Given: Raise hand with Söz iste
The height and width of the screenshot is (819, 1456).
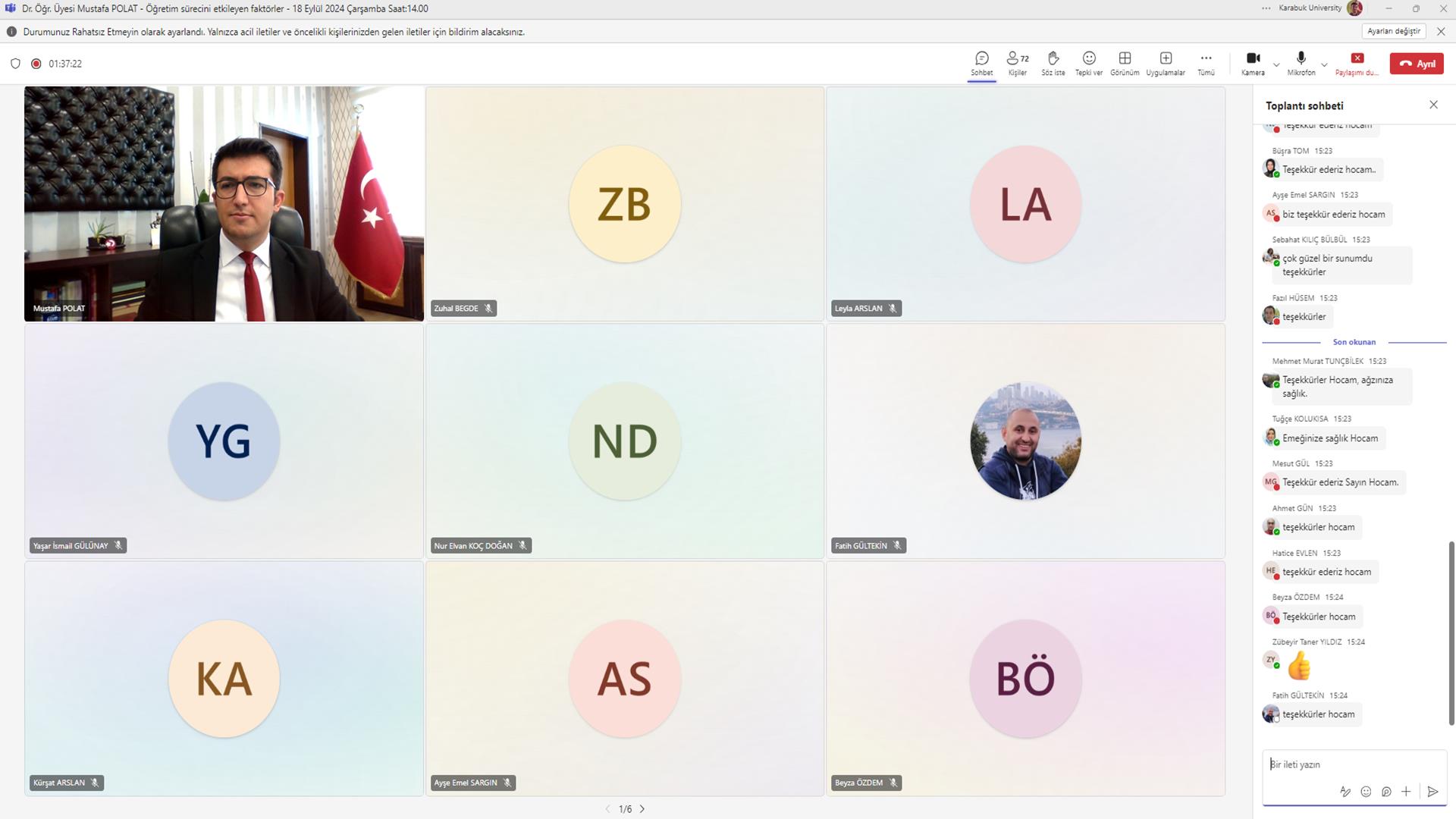Looking at the screenshot, I should tap(1053, 64).
